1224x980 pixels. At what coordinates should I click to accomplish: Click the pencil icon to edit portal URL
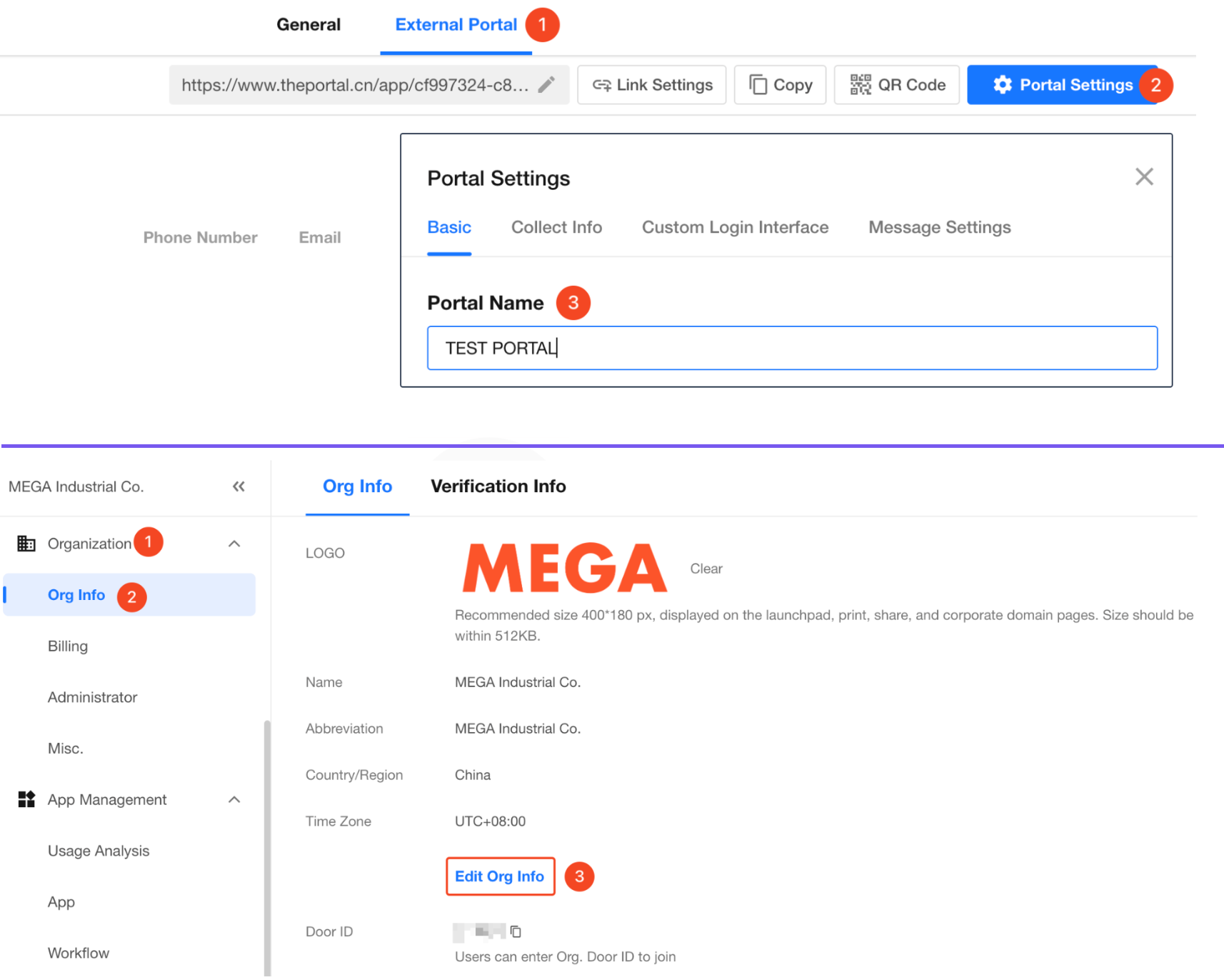(546, 85)
